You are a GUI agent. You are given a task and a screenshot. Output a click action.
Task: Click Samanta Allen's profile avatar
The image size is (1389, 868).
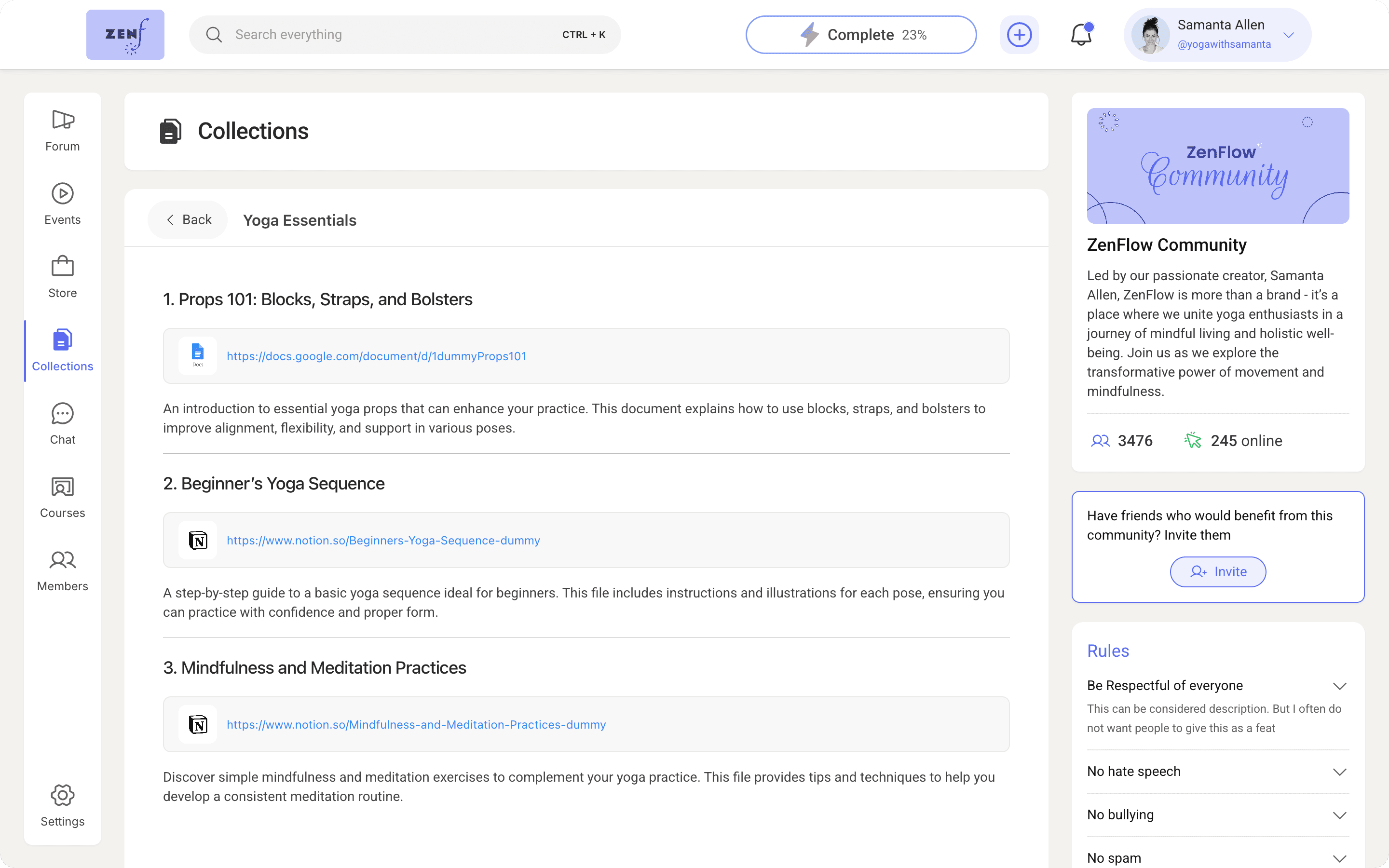(1150, 34)
